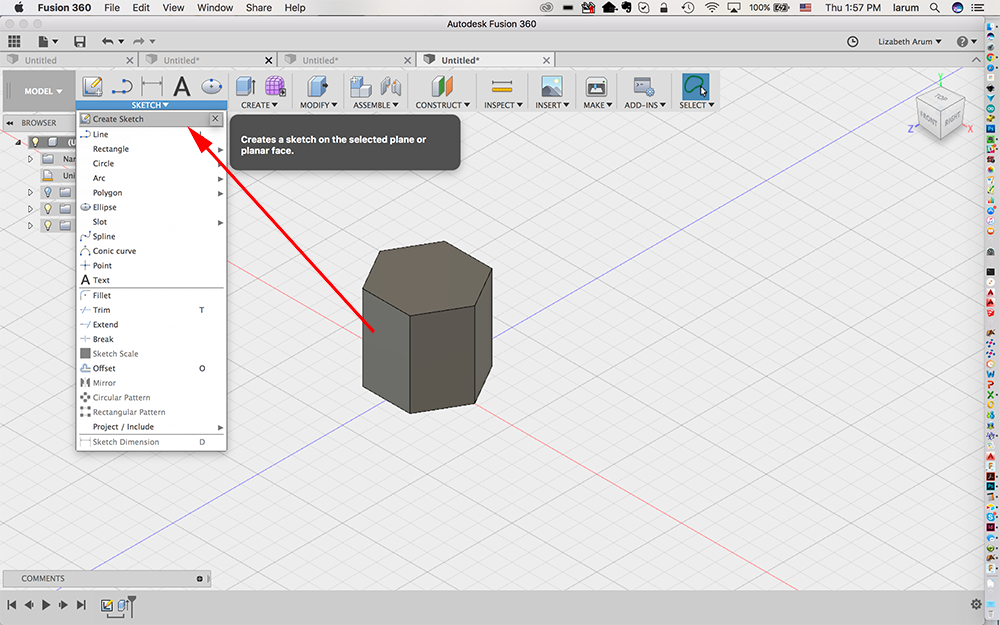Image resolution: width=1000 pixels, height=625 pixels.
Task: Select the Create Sketch toolbar icon
Action: tap(92, 86)
